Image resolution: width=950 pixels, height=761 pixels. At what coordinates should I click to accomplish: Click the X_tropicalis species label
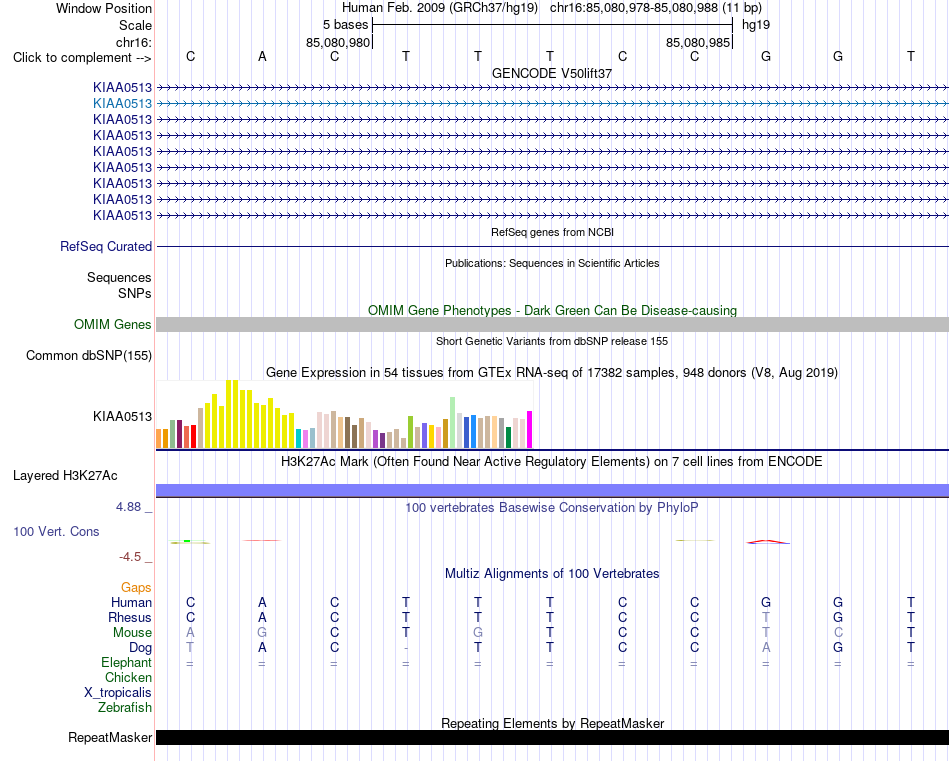click(x=118, y=693)
